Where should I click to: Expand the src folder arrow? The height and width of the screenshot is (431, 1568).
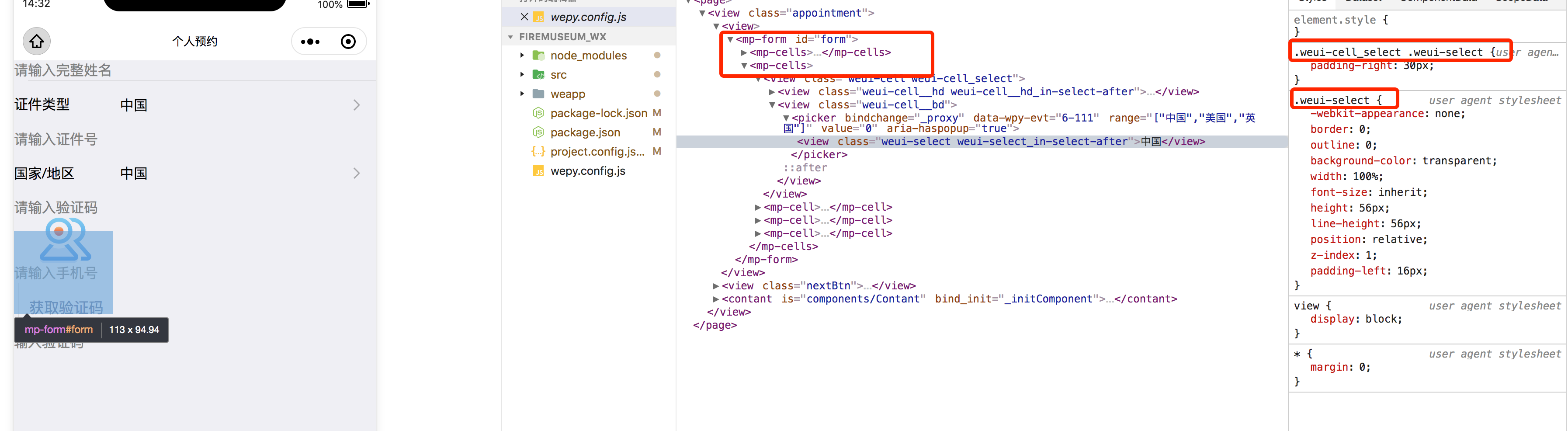pos(522,75)
